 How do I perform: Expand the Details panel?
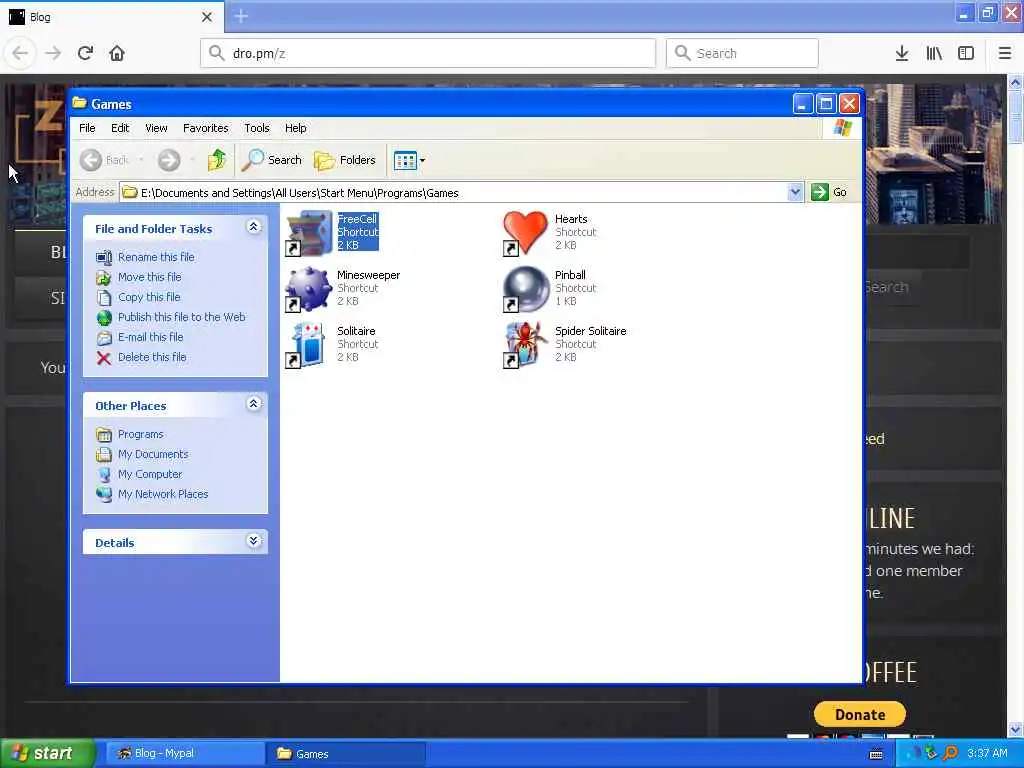click(254, 541)
